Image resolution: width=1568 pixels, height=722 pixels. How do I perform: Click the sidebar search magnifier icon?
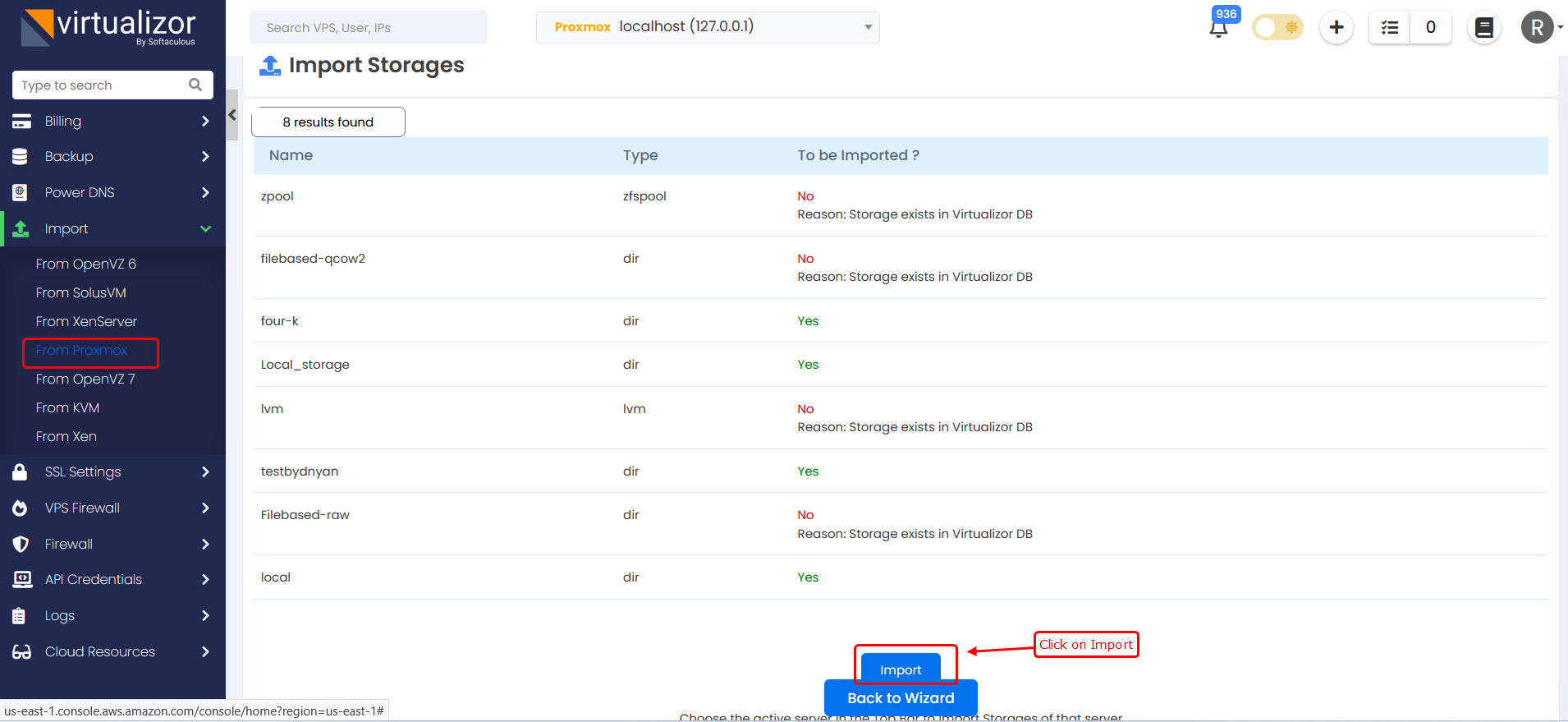pos(195,85)
